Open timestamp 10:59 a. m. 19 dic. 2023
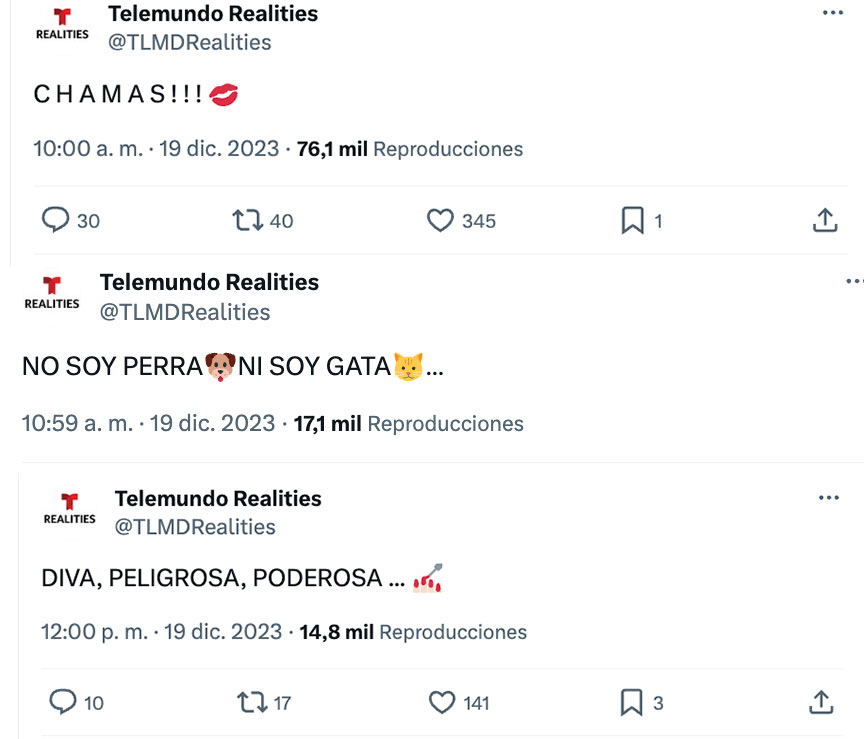 click(x=148, y=423)
